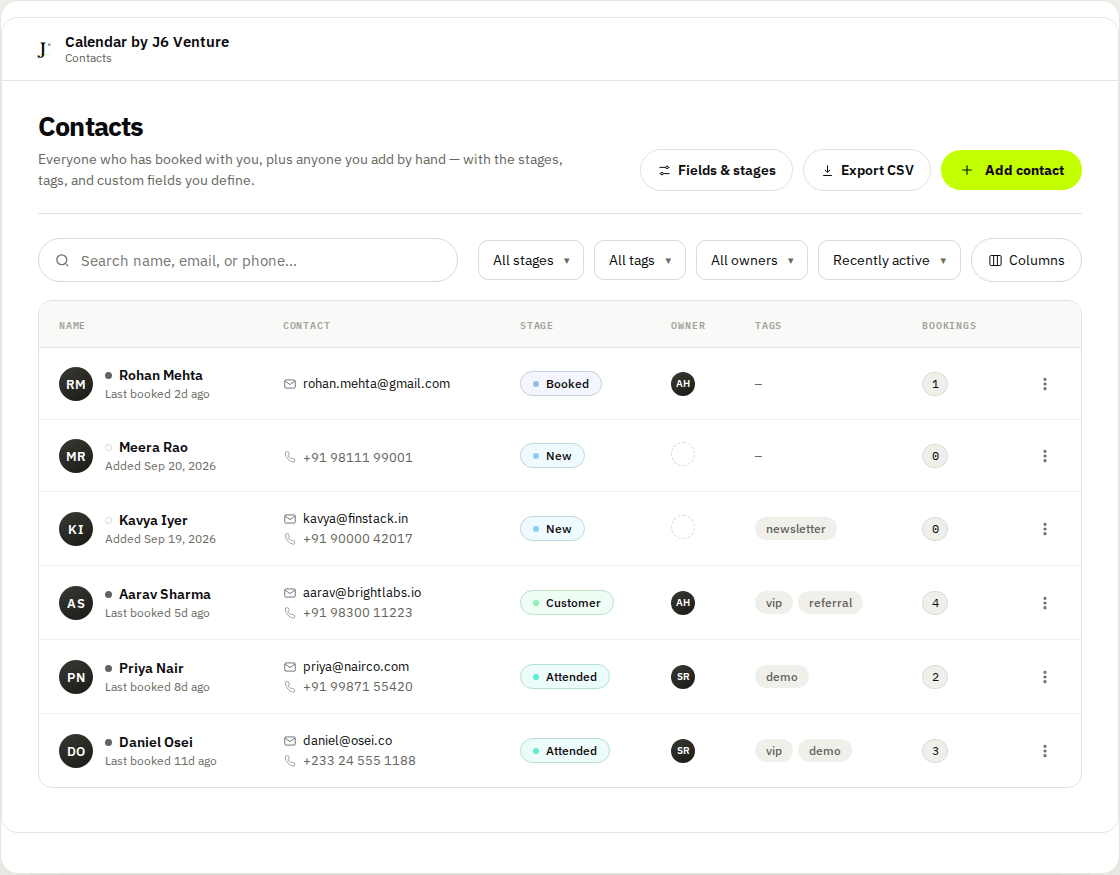
Task: Assign owner via empty circle for Meera Rao
Action: (x=683, y=454)
